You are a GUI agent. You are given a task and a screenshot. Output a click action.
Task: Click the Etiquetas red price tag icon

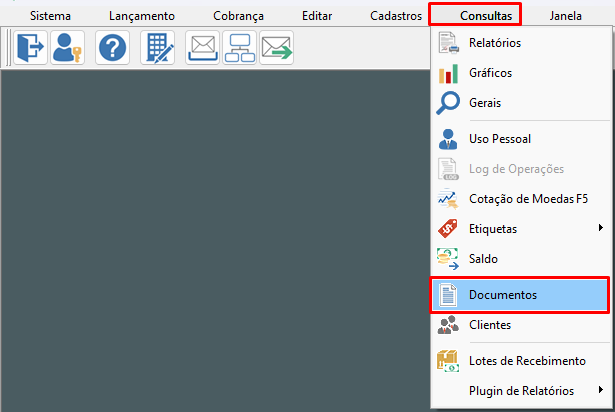point(448,229)
